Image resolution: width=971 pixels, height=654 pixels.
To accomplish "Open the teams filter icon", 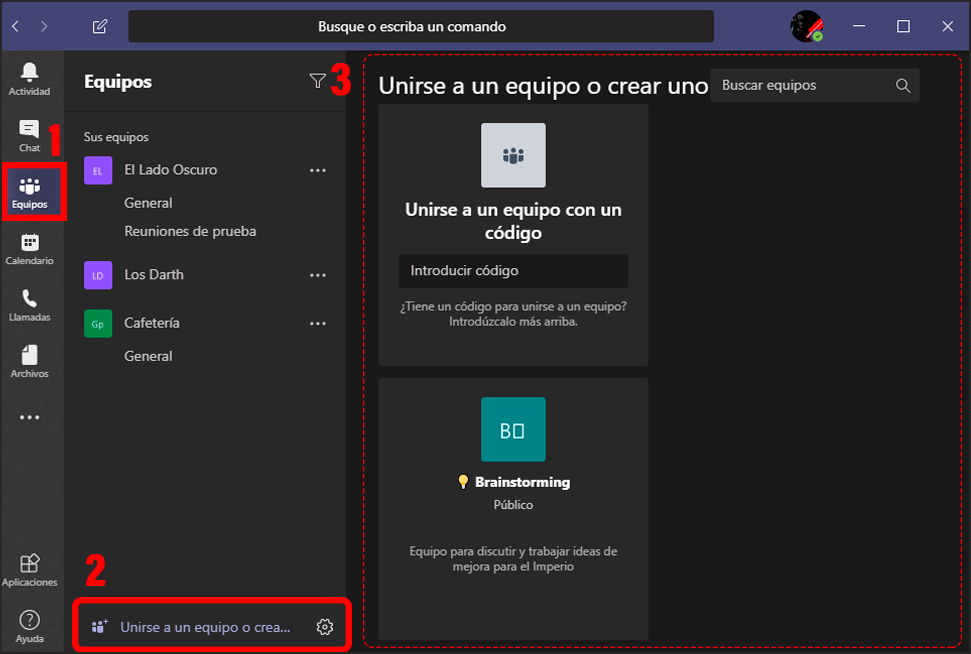I will tap(317, 79).
